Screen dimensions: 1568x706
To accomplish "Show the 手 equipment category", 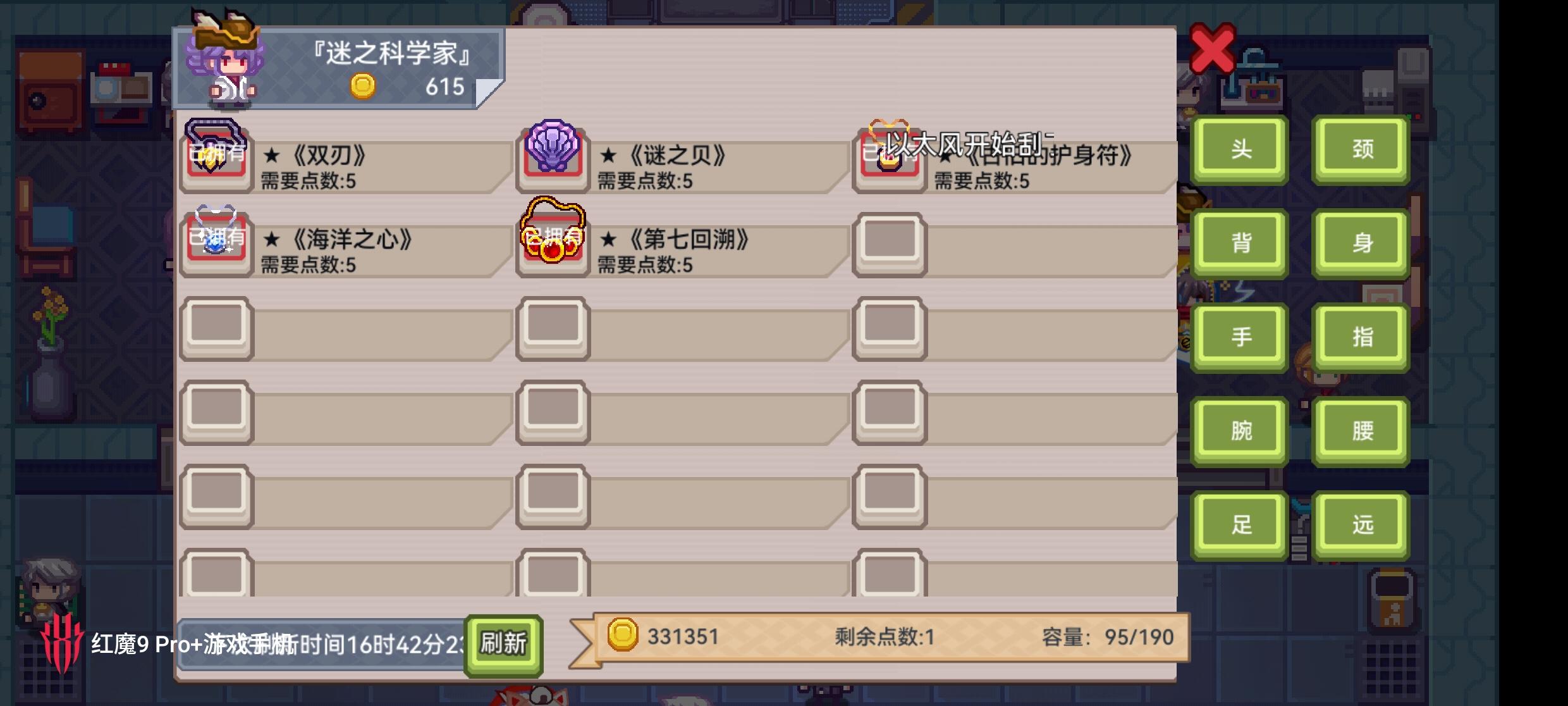I will coord(1240,337).
